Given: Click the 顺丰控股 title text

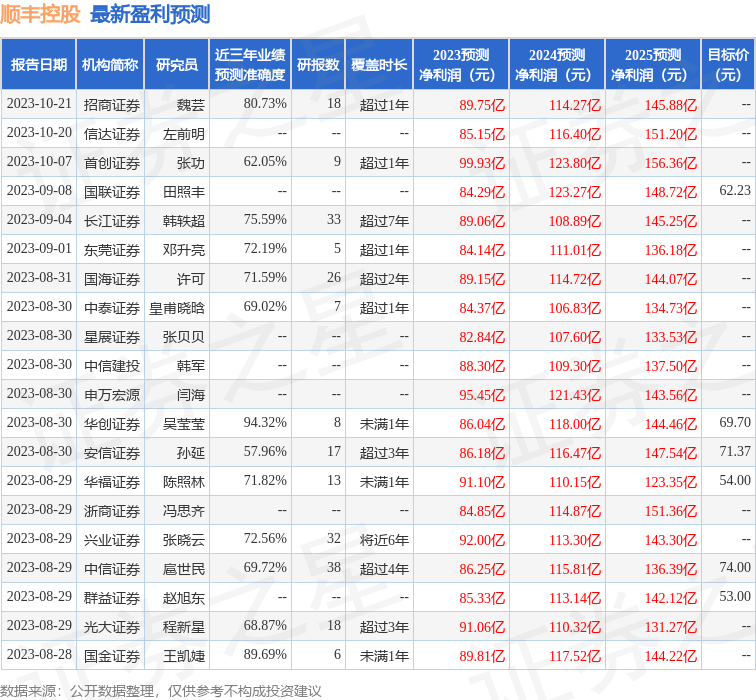Looking at the screenshot, I should [40, 14].
